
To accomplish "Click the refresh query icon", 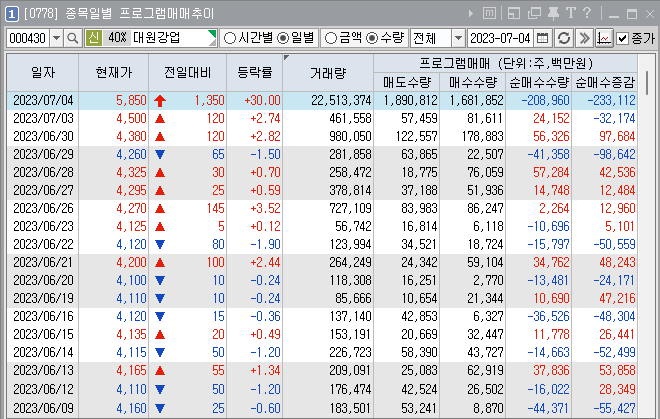I will (x=564, y=38).
